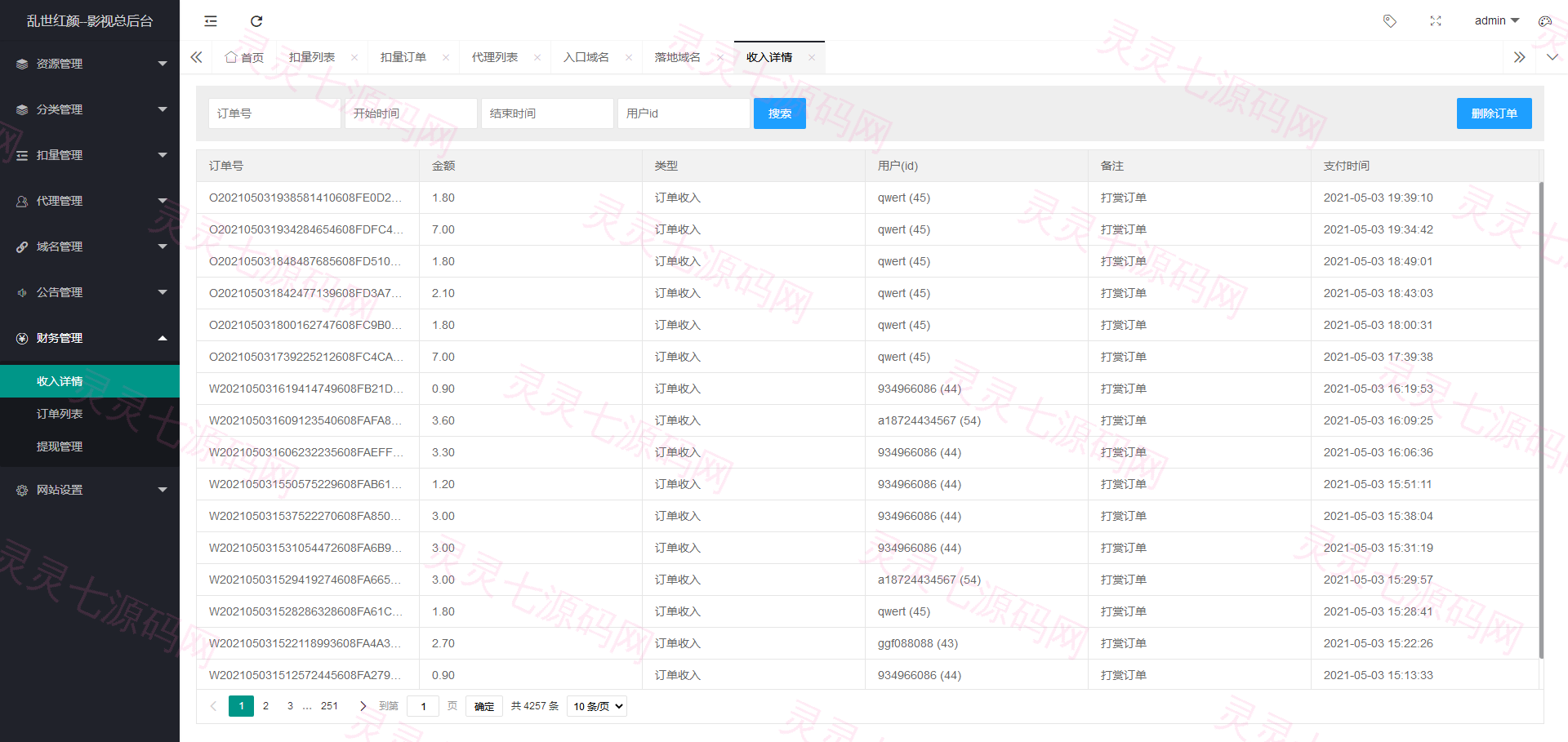1568x742 pixels.
Task: Collapse the 财务管理 sidebar menu
Action: (90, 338)
